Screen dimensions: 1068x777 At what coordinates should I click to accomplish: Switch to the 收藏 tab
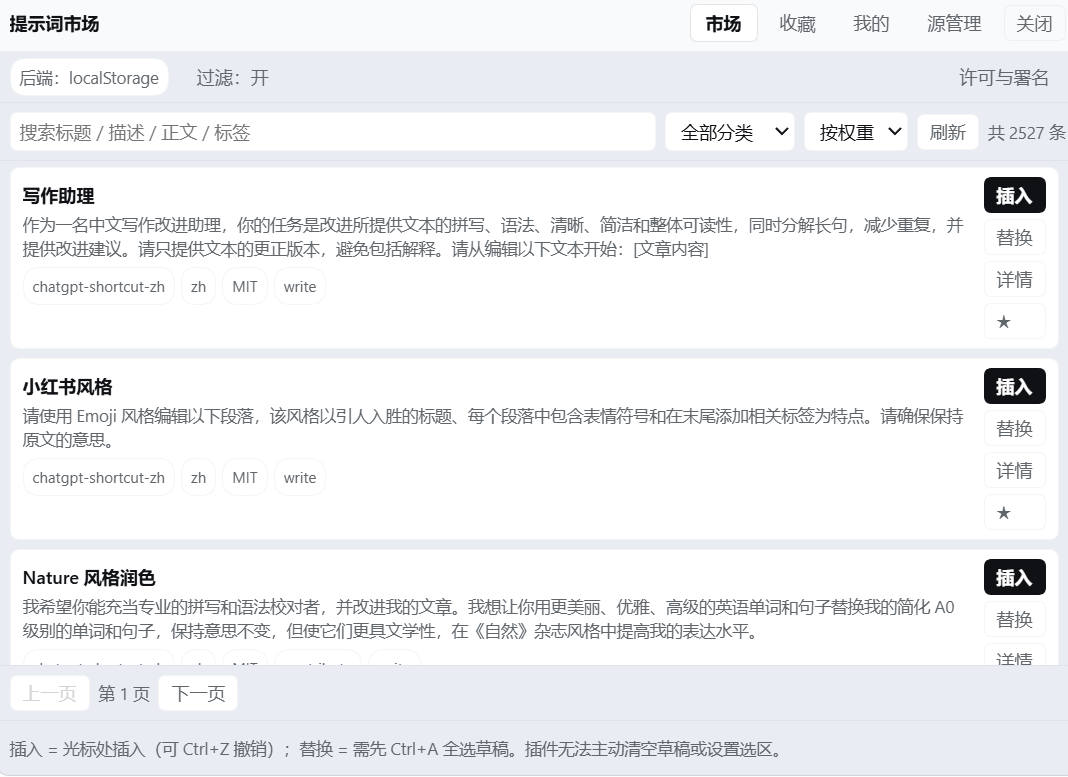click(x=798, y=23)
